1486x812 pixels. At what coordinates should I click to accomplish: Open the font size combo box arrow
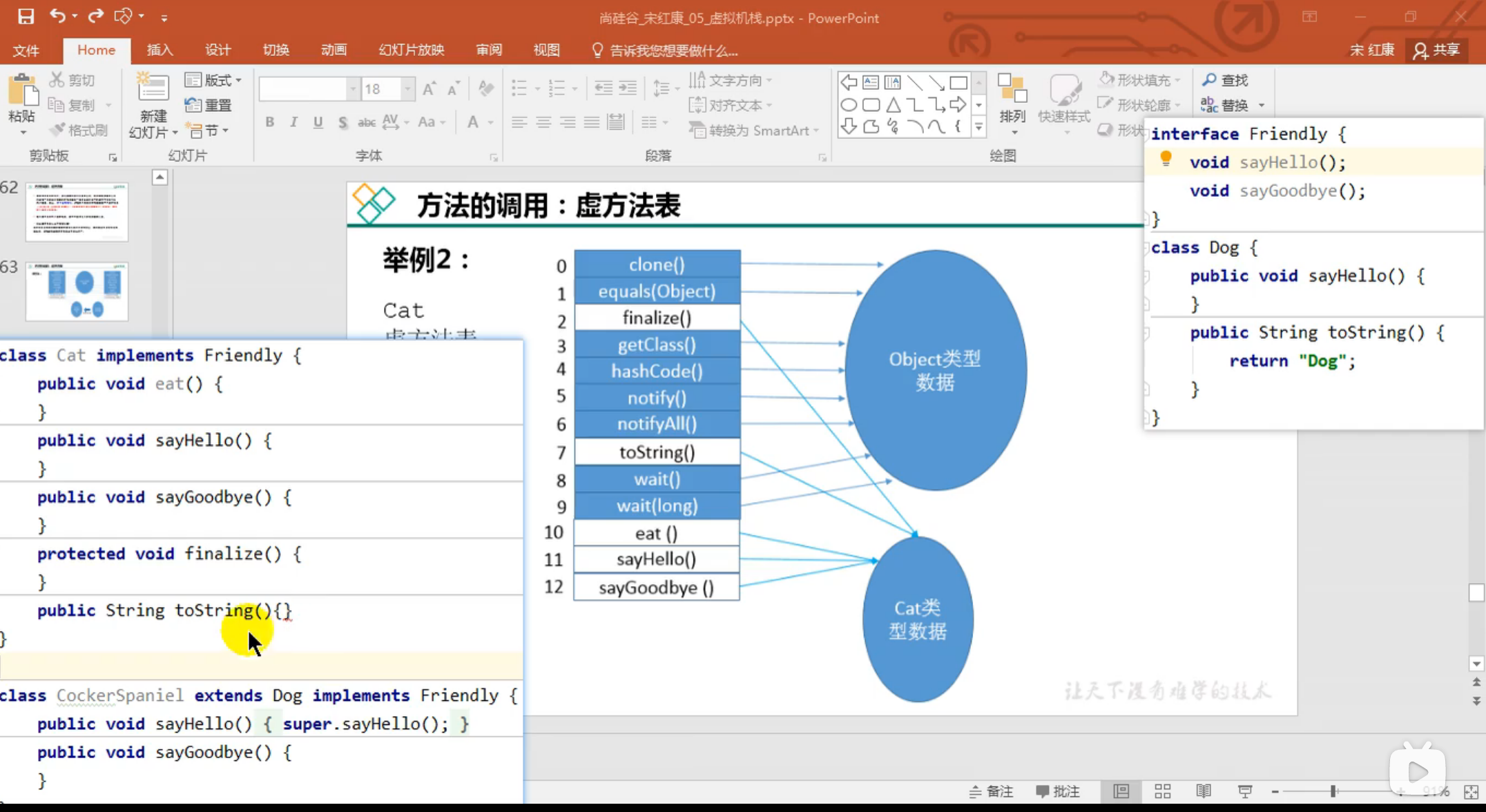[x=407, y=88]
